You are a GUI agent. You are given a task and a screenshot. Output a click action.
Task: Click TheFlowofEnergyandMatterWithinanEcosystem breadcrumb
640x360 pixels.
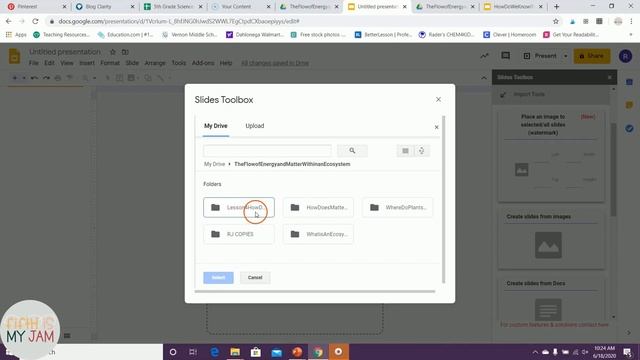pyautogui.click(x=292, y=164)
